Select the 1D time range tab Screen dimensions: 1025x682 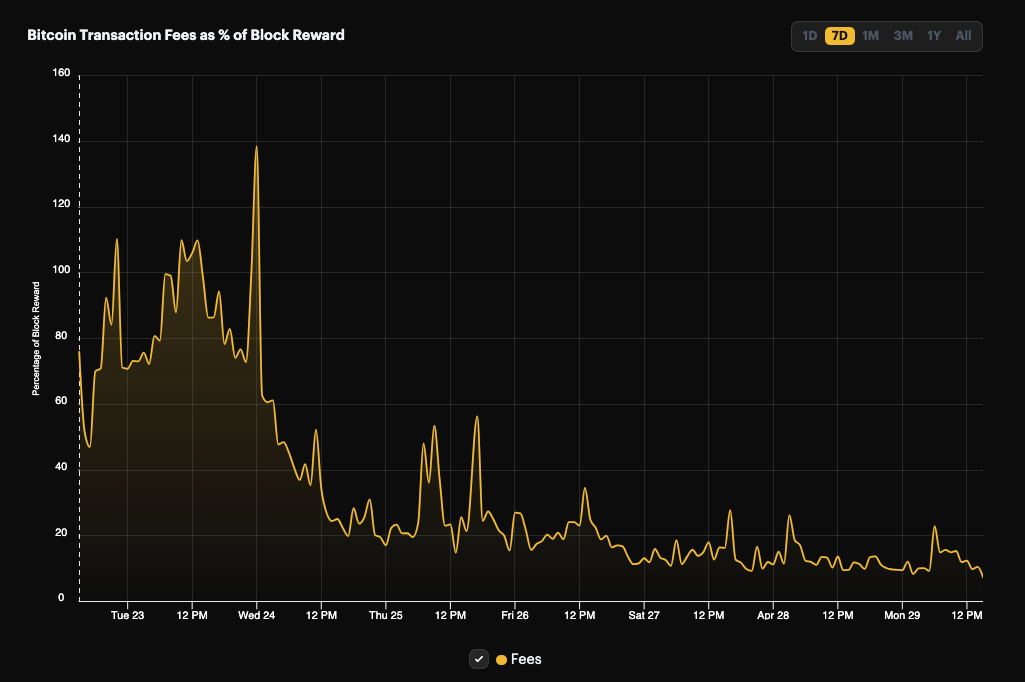pos(809,36)
